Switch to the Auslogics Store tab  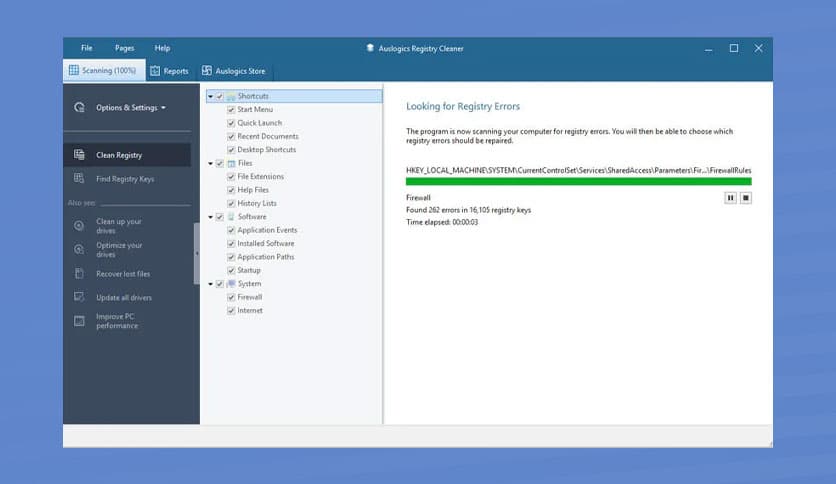pos(234,71)
